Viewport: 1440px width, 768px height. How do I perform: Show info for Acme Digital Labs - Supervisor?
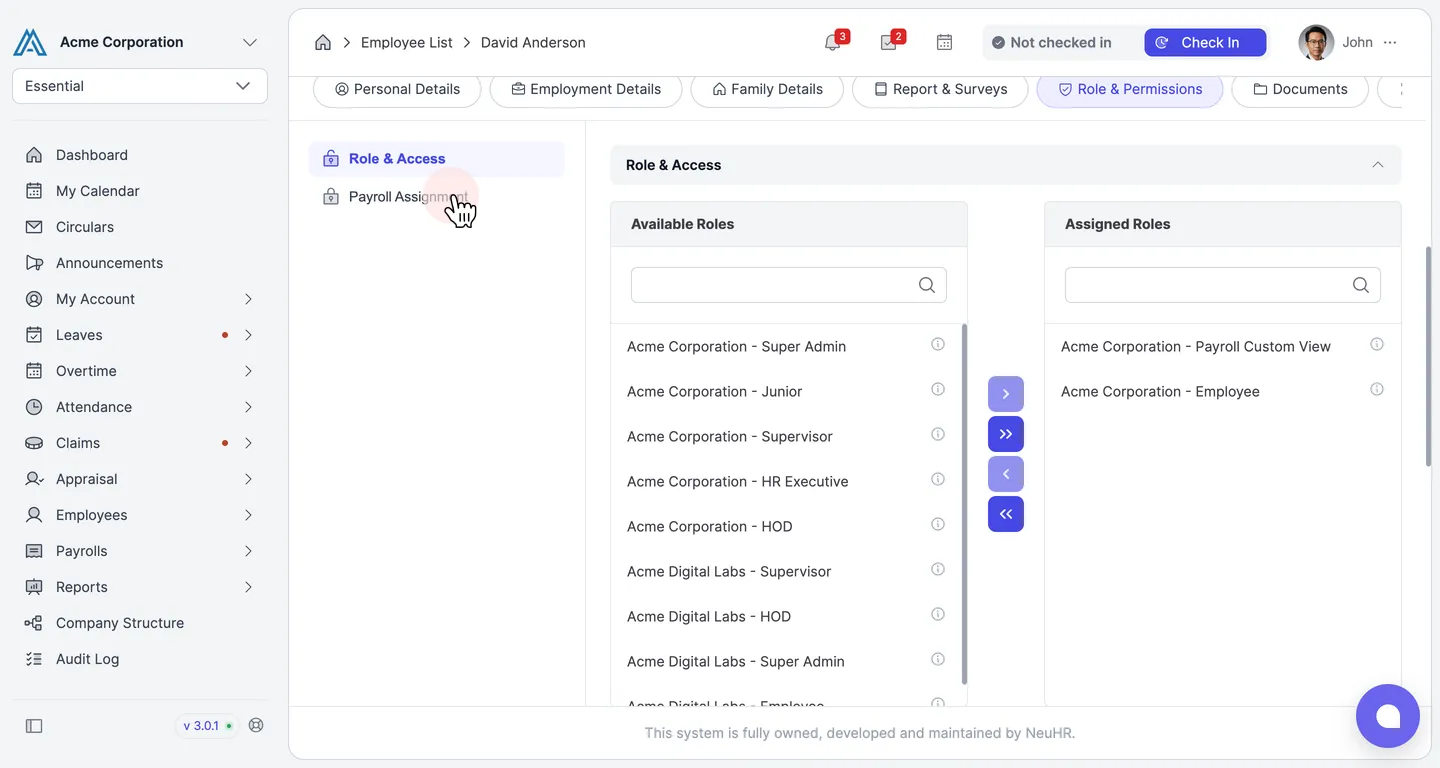click(938, 569)
